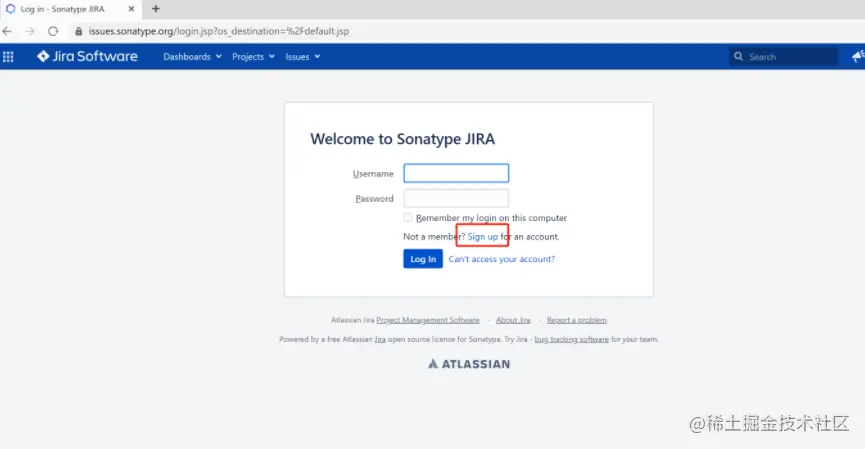The height and width of the screenshot is (449, 865).
Task: Reload the page with refresh icon
Action: [x=53, y=31]
